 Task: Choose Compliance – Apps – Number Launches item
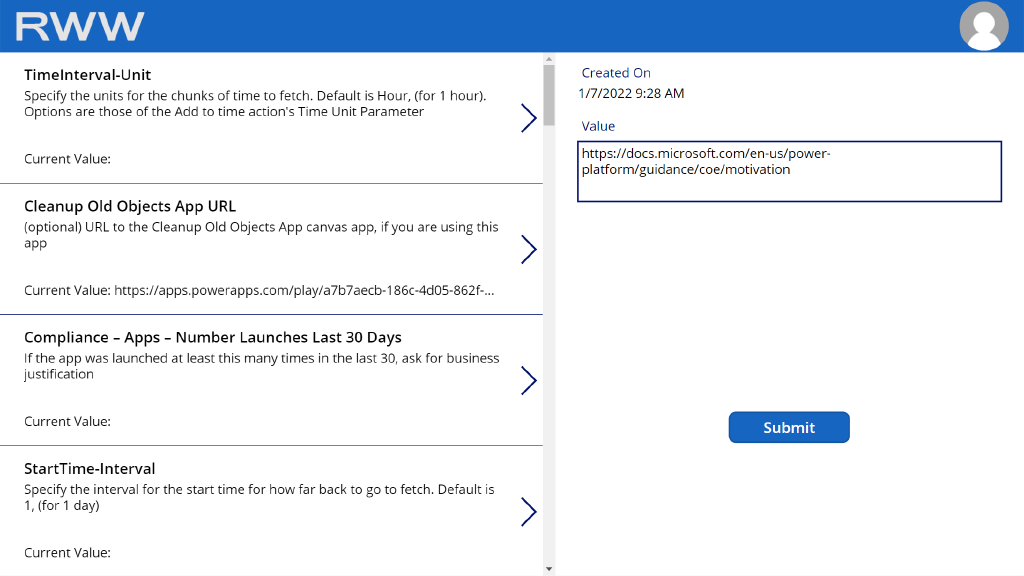213,337
